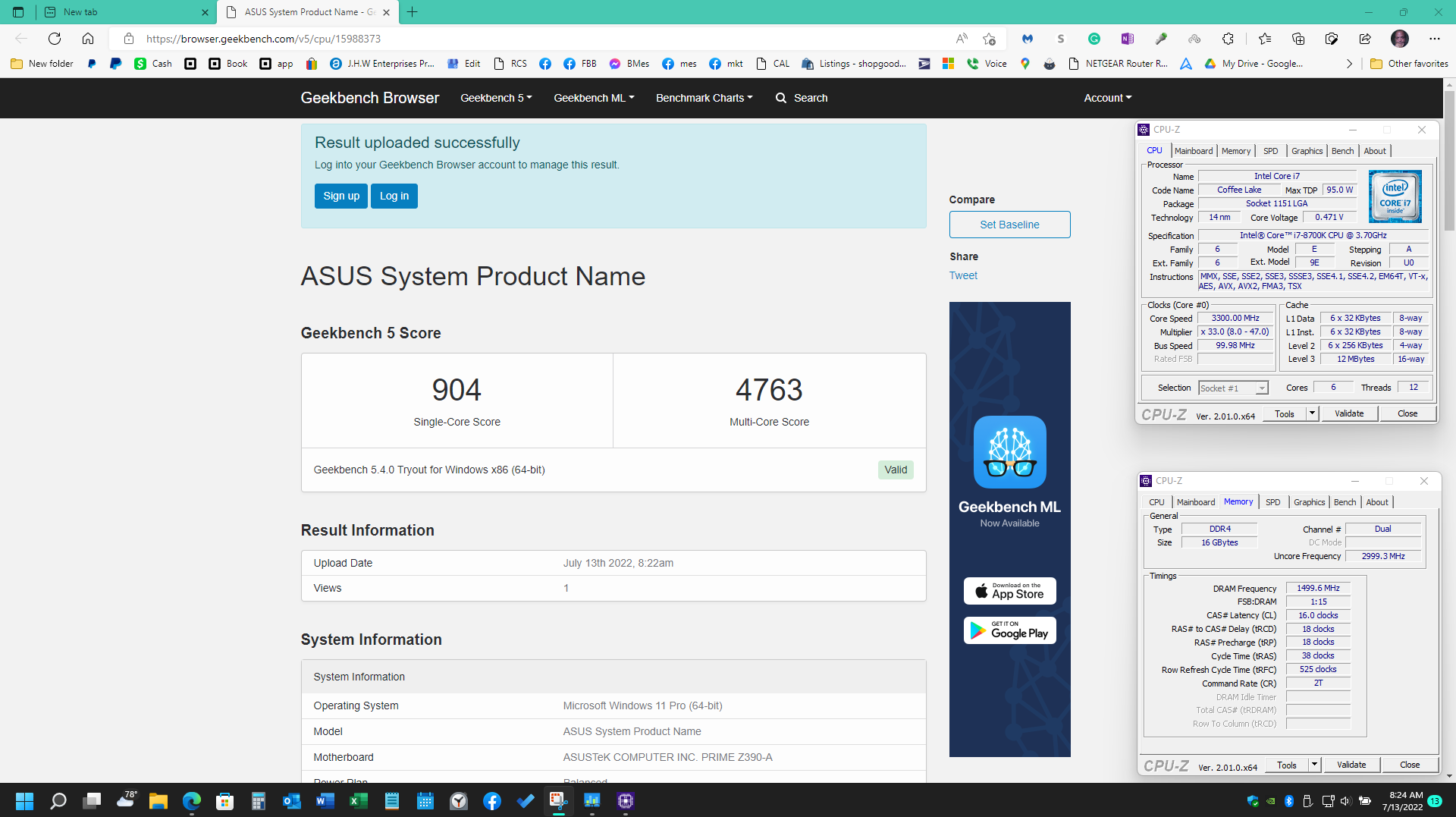Open a new browser tab plus button
The image size is (1456, 817).
point(412,12)
